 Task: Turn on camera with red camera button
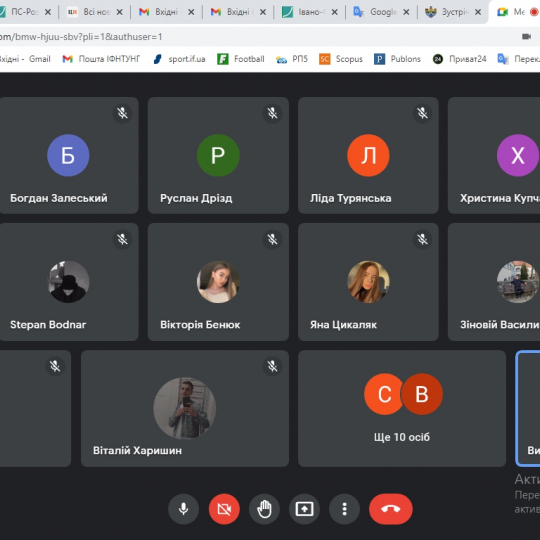tap(224, 509)
